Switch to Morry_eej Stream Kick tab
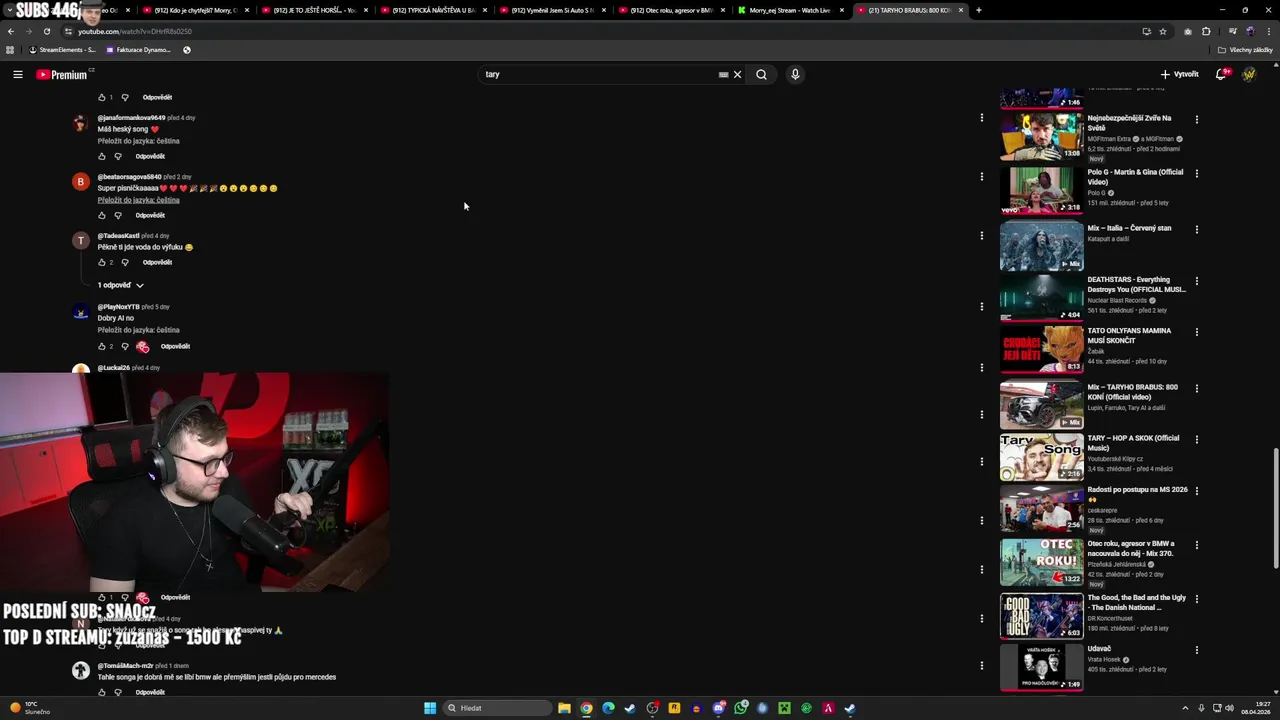The width and height of the screenshot is (1280, 720). tap(790, 10)
